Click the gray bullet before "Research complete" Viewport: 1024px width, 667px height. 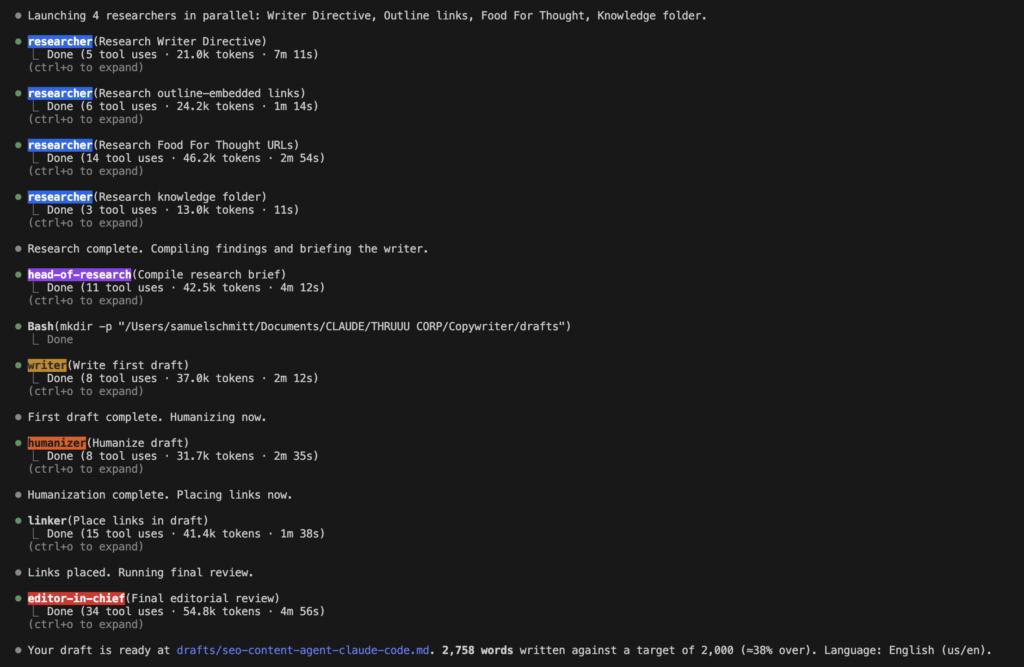[18, 249]
